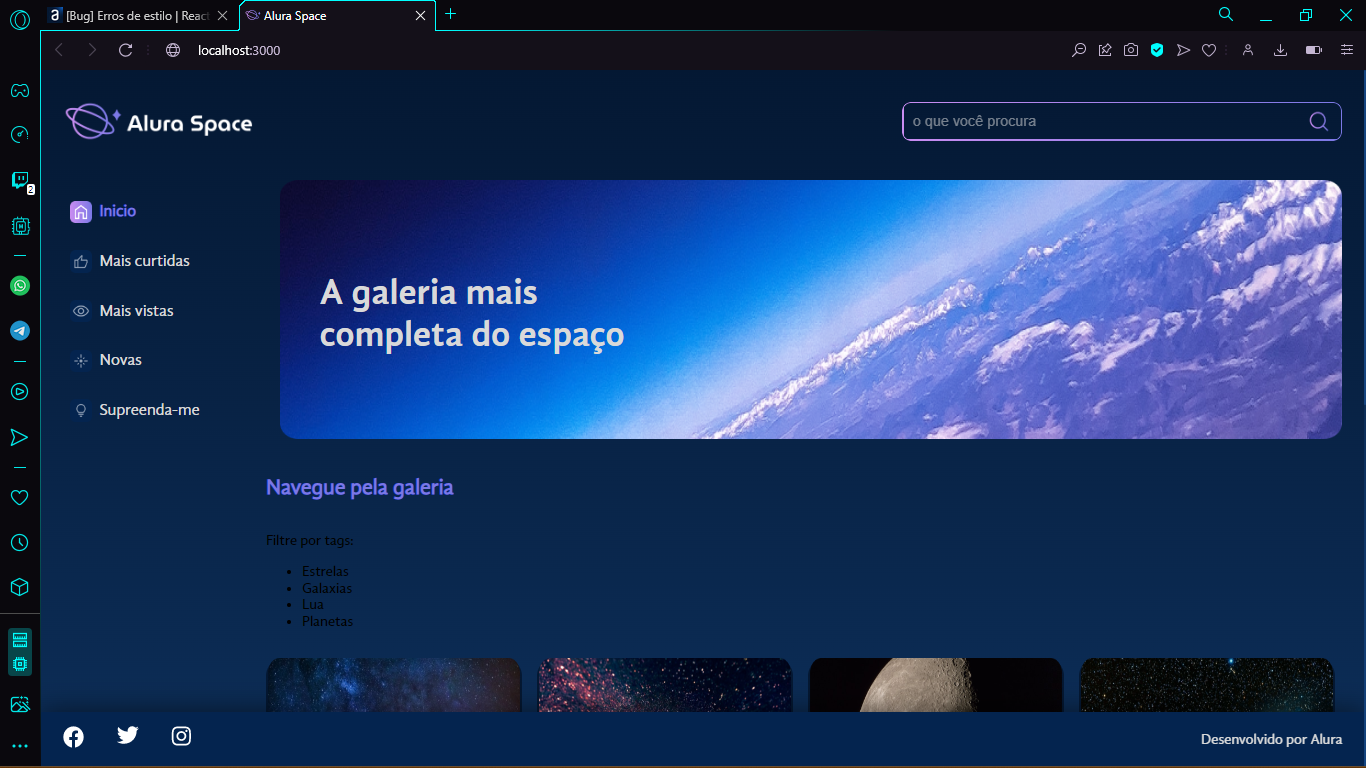Open the pink nebula photo thumbnail
Image resolution: width=1366 pixels, height=768 pixels.
(665, 685)
